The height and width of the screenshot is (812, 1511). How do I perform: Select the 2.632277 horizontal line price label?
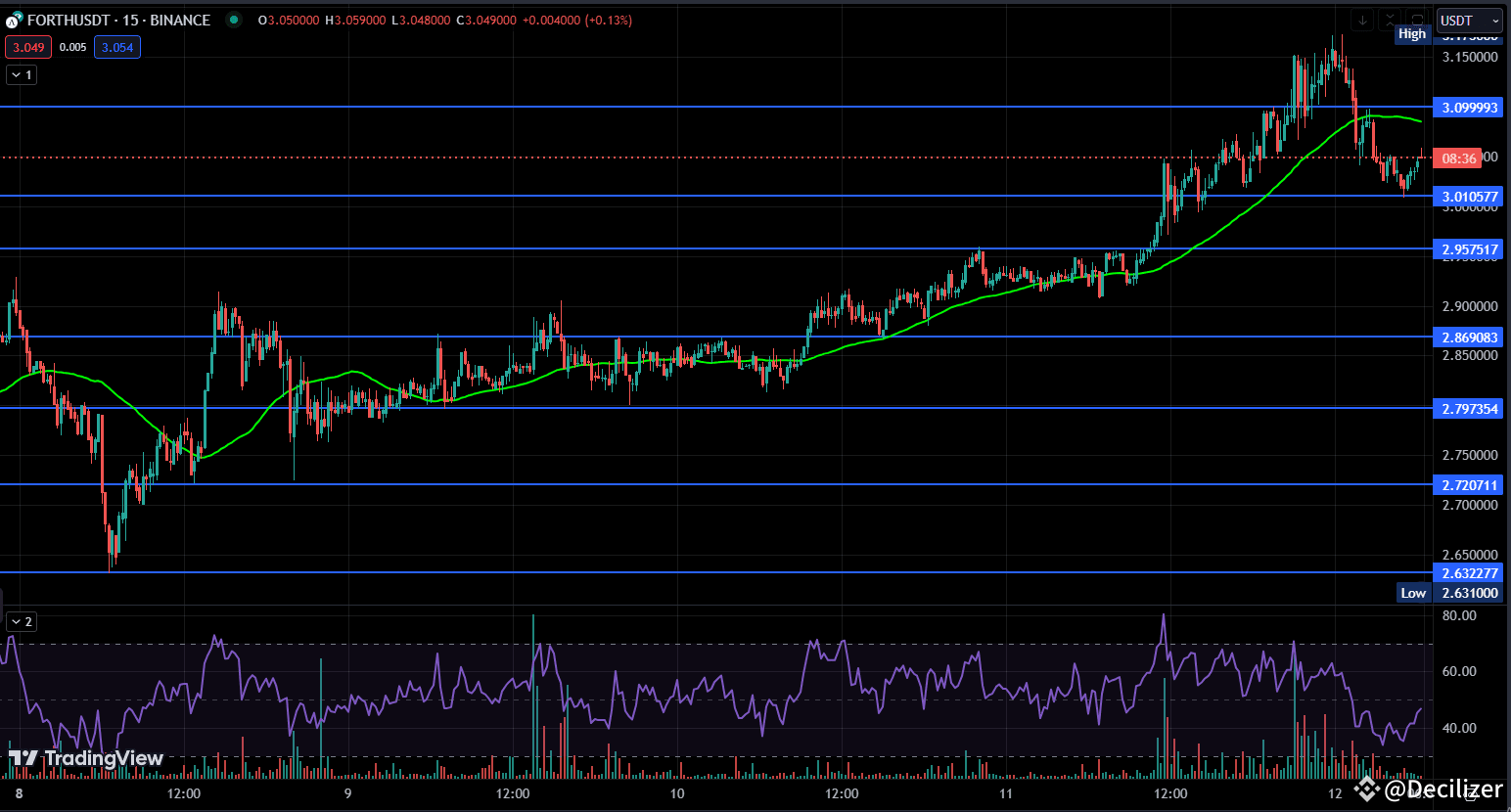click(1470, 573)
